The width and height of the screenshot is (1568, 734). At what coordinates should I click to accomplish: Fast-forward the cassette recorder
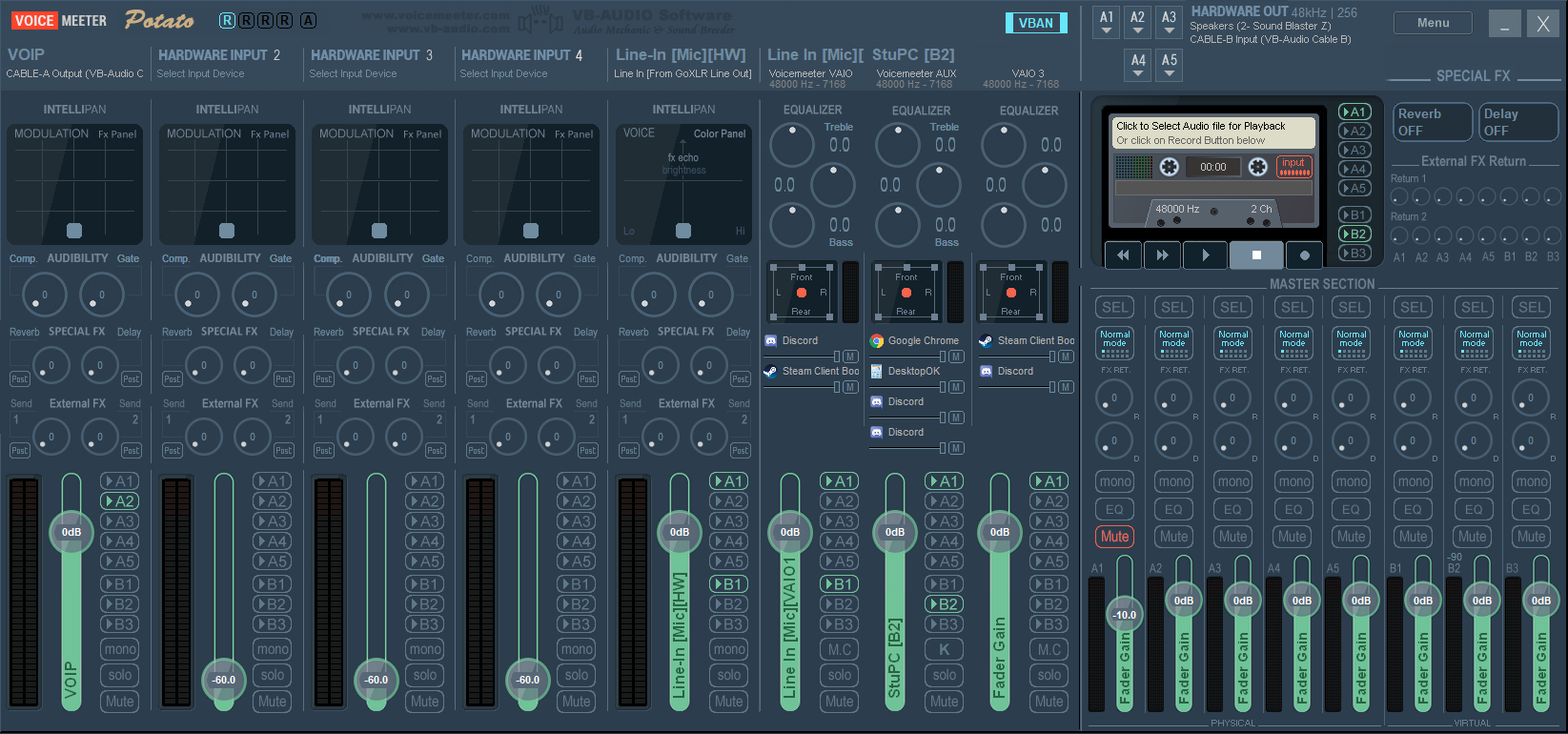coord(1162,255)
